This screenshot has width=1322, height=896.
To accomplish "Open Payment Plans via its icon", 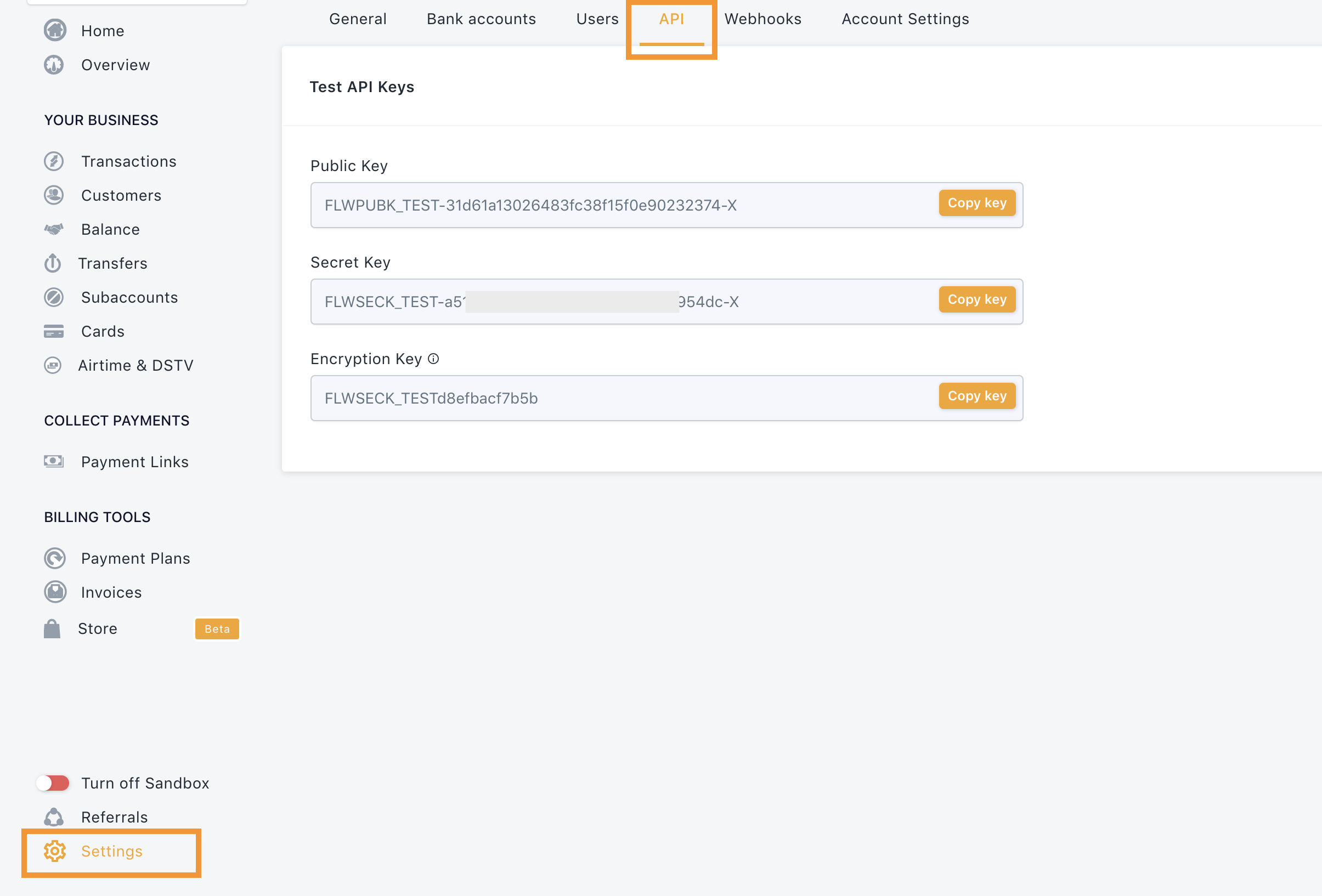I will (55, 558).
